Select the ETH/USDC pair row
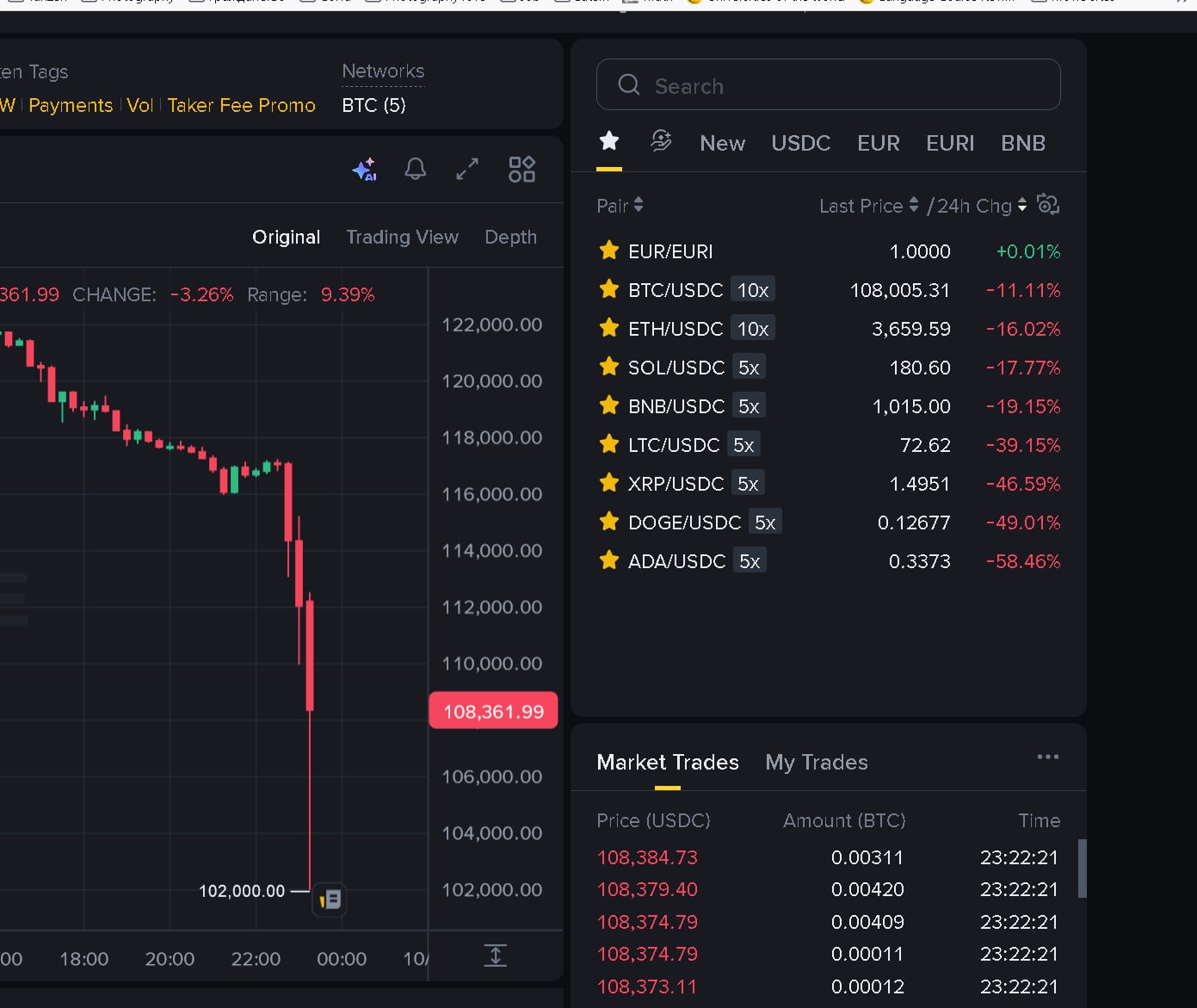 click(x=676, y=329)
